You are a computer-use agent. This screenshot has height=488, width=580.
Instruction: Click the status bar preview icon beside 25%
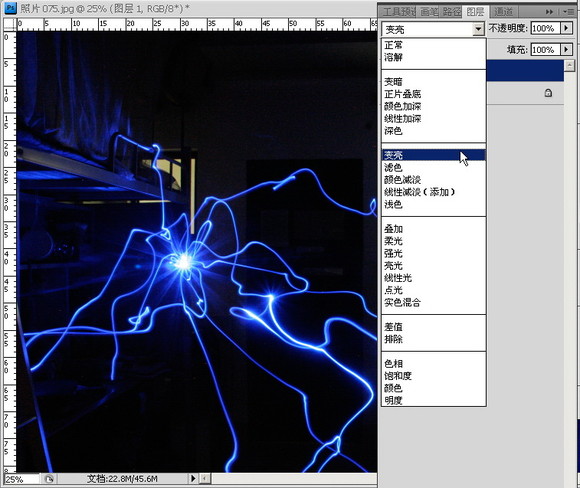[49, 479]
